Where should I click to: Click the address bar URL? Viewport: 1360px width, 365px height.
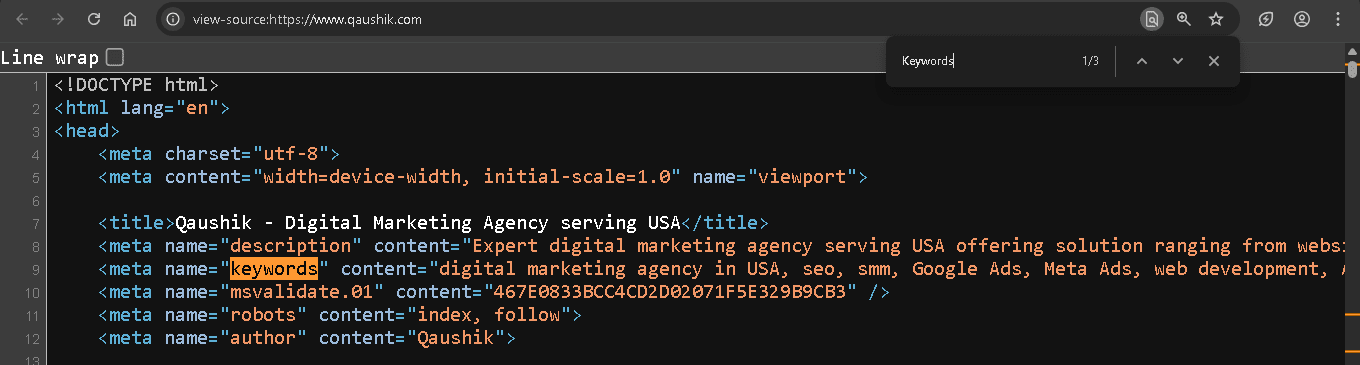pyautogui.click(x=307, y=19)
